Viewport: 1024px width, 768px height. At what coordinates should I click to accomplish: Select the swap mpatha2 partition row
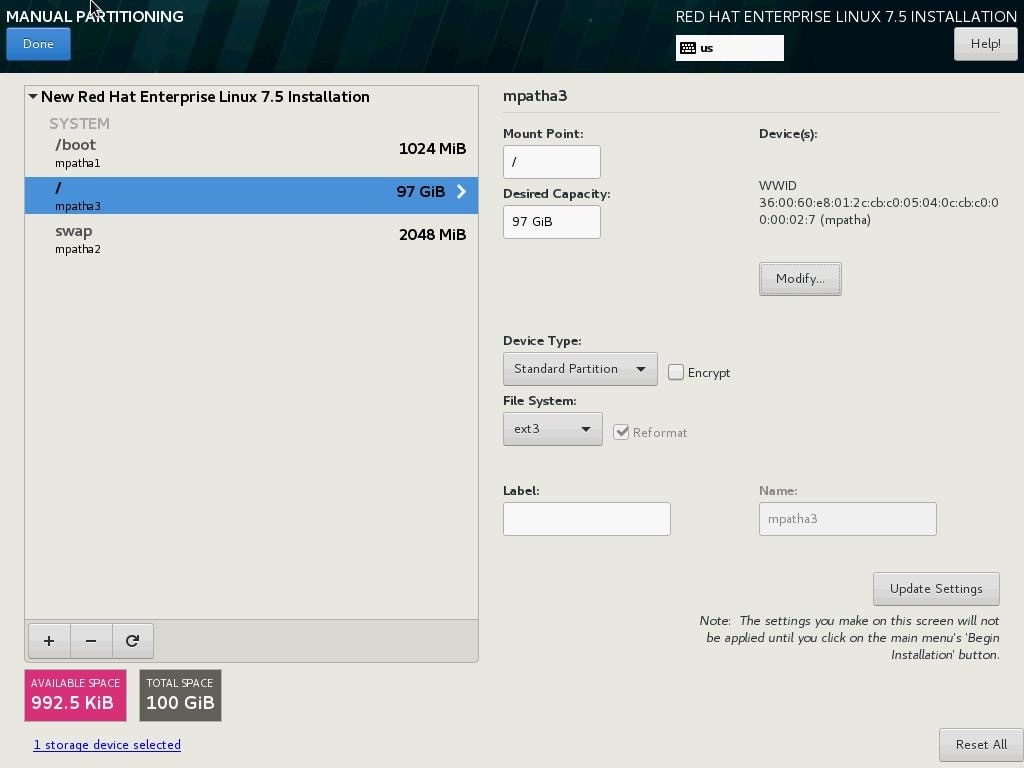tap(251, 238)
